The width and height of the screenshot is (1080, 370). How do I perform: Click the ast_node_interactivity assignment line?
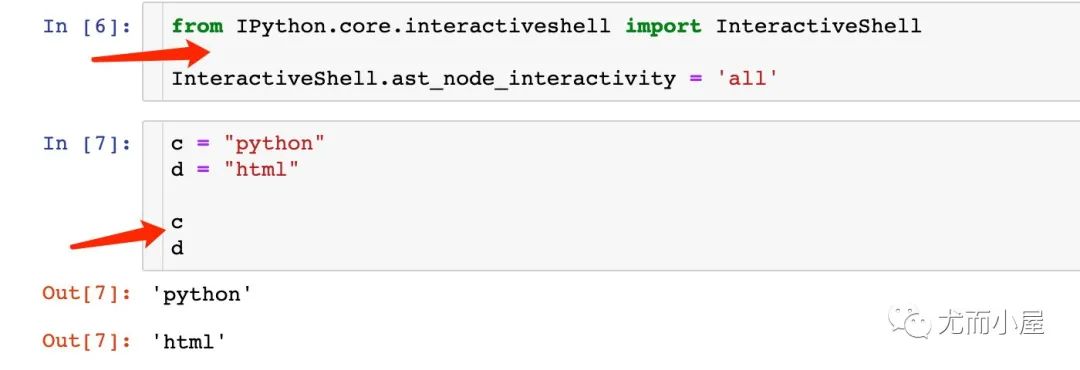pyautogui.click(x=475, y=79)
